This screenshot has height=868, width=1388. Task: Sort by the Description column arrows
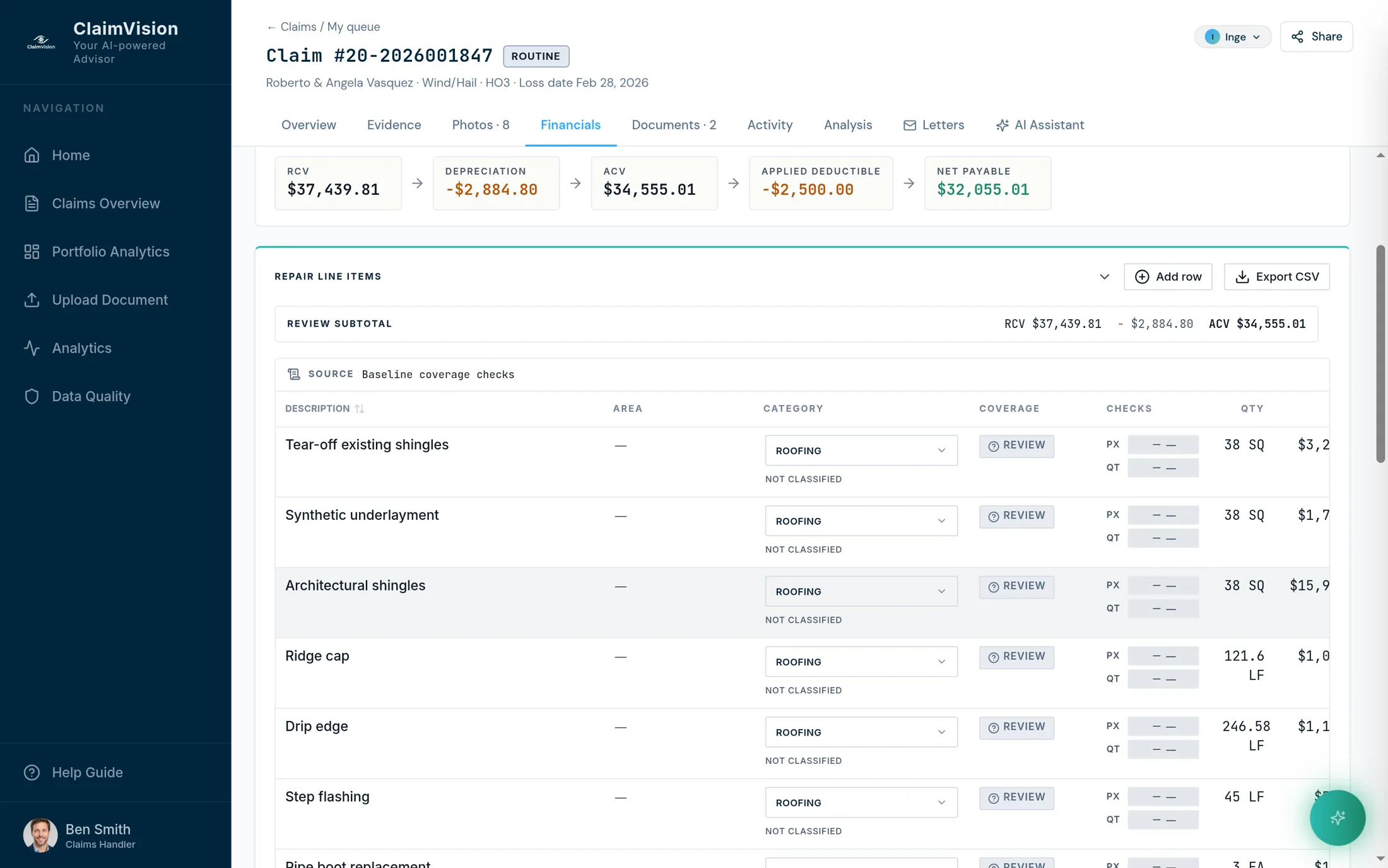pyautogui.click(x=360, y=409)
